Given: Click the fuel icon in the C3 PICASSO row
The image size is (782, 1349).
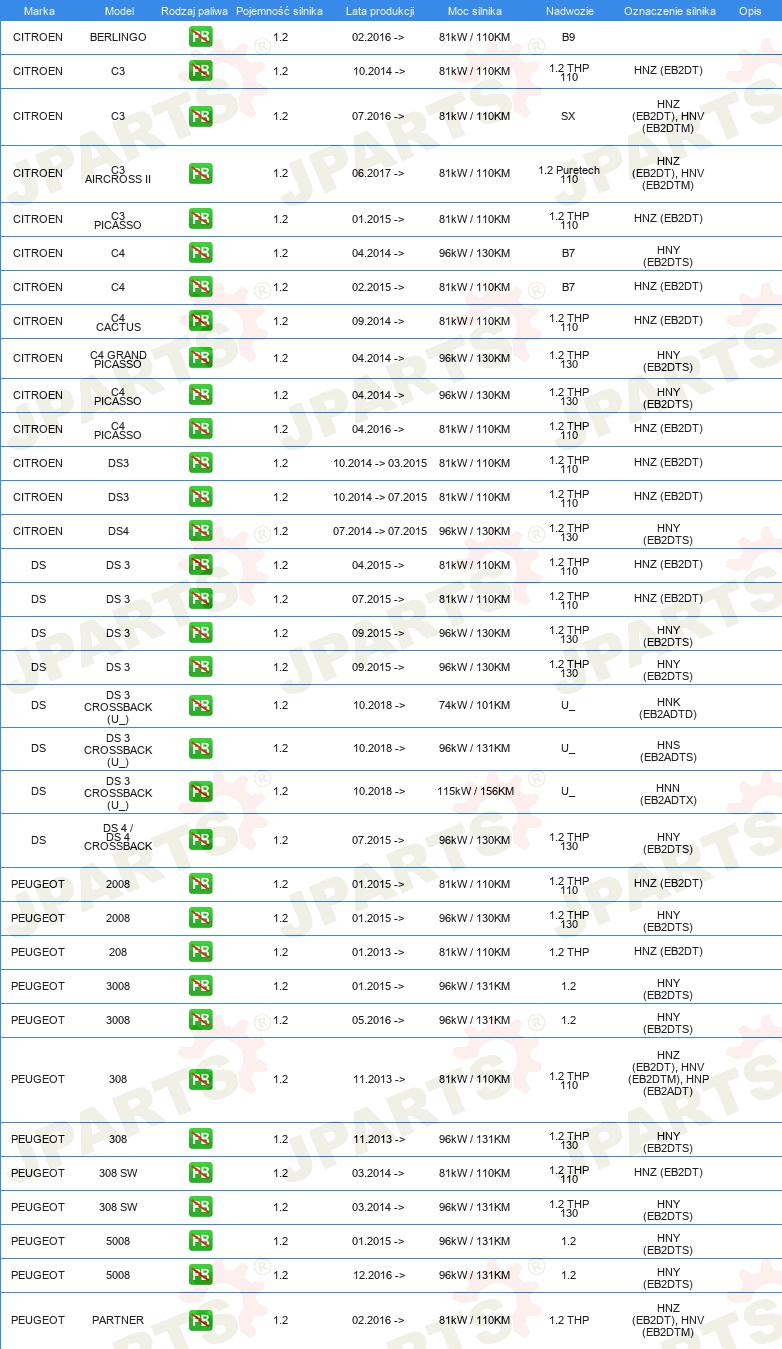Looking at the screenshot, I should click(200, 220).
